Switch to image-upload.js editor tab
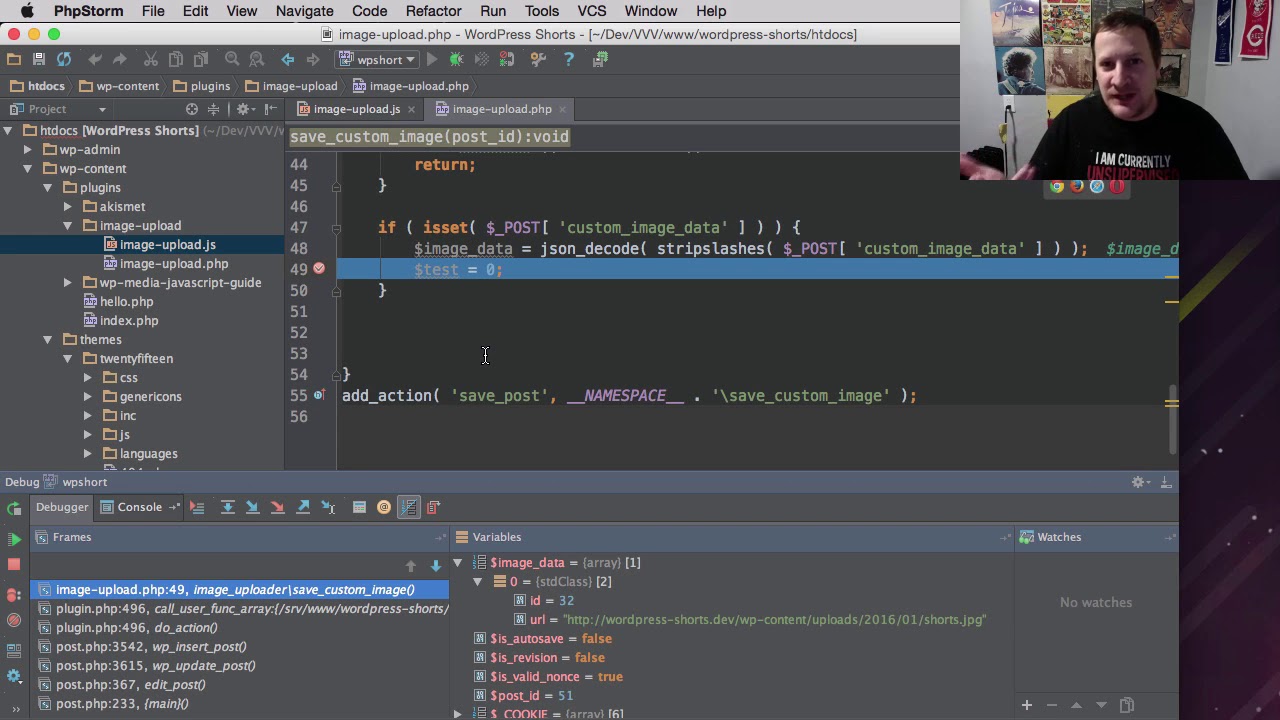The width and height of the screenshot is (1280, 720). tap(357, 109)
